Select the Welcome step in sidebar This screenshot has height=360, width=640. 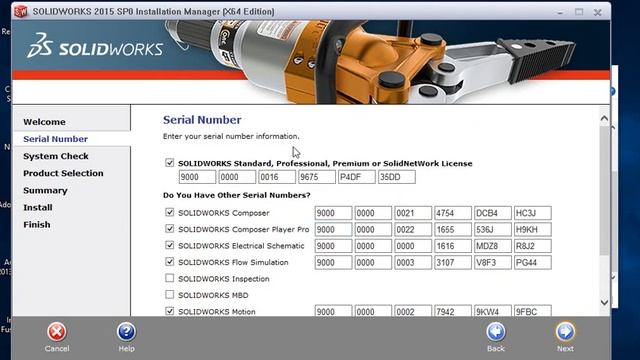click(44, 122)
